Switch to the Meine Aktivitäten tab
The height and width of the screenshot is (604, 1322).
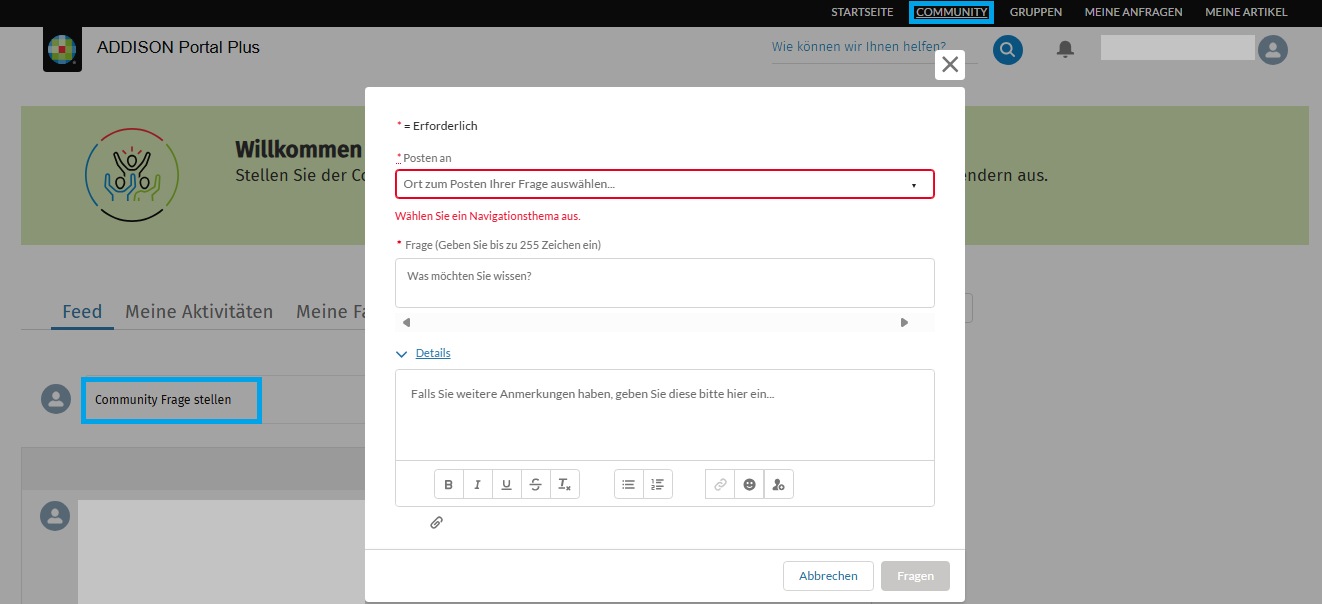(199, 312)
